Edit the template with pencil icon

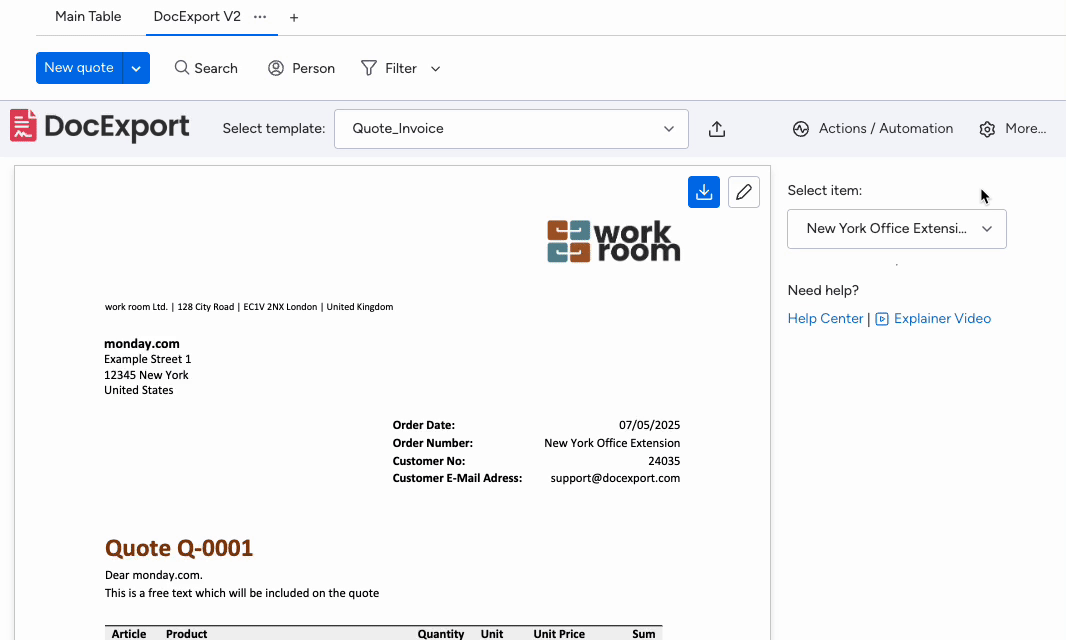click(x=744, y=192)
